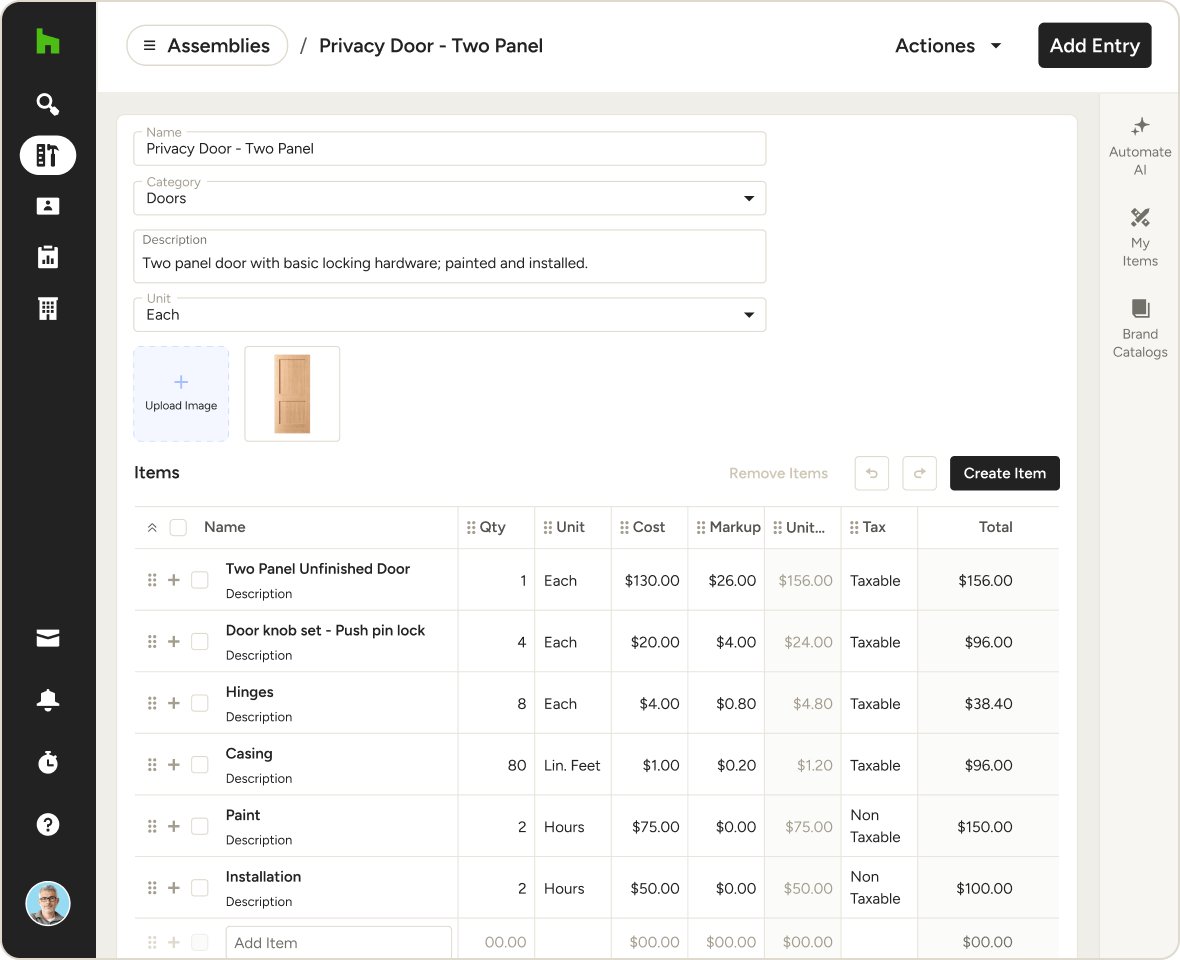This screenshot has height=960, width=1180.
Task: Open the notifications bell icon
Action: [47, 701]
